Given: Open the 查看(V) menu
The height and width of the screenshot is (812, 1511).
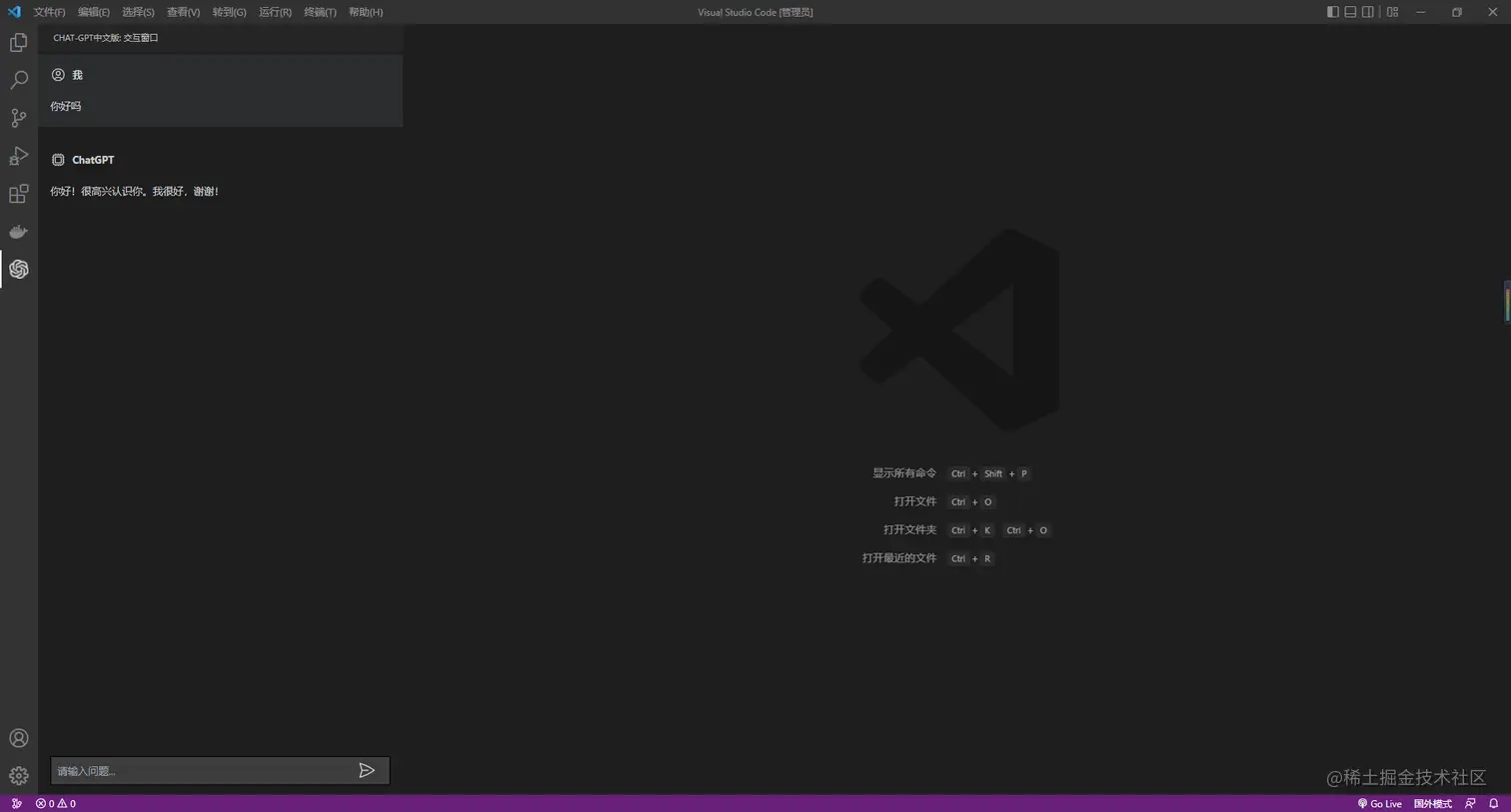Looking at the screenshot, I should [183, 12].
